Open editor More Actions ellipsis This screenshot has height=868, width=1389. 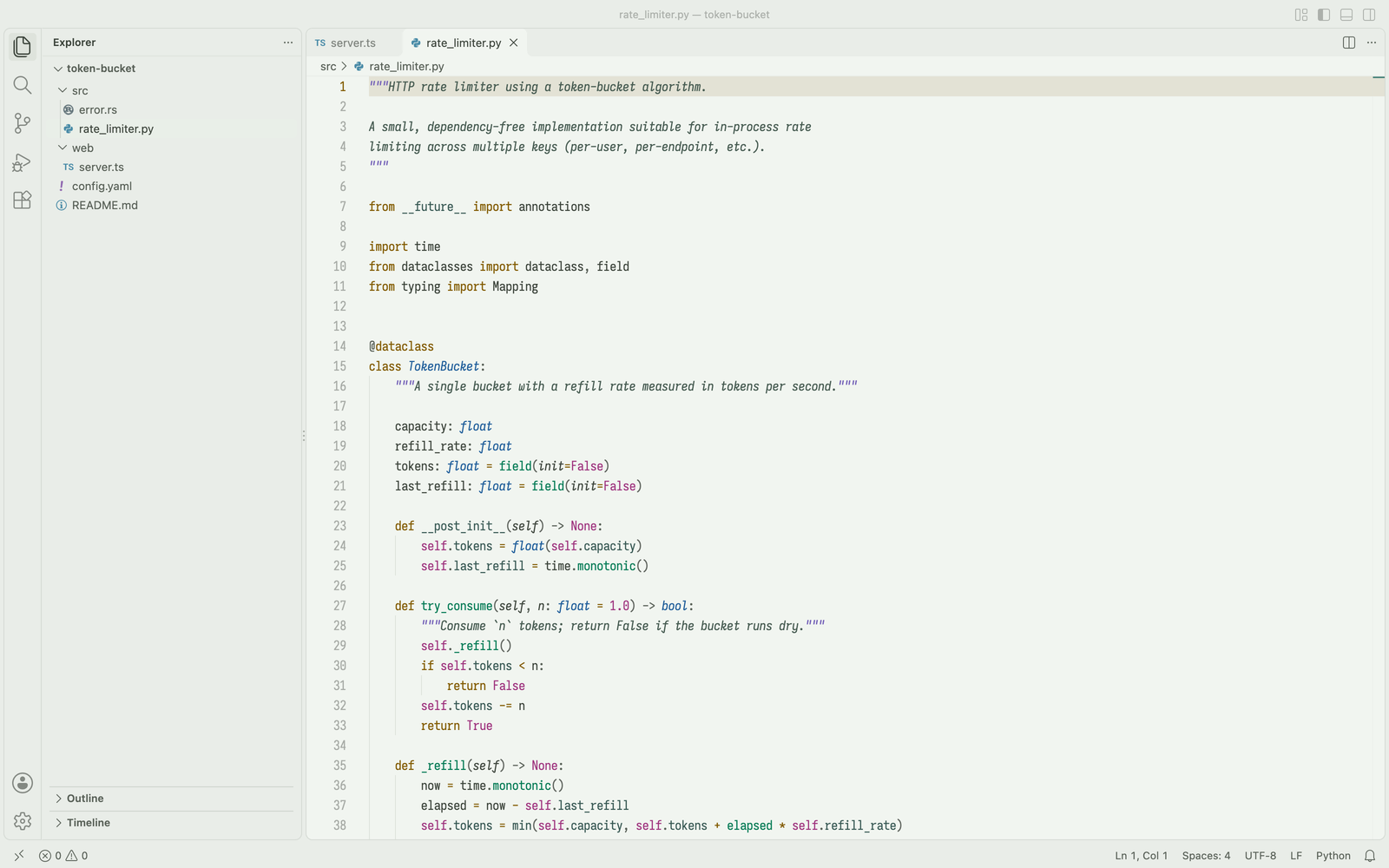coord(1372,43)
